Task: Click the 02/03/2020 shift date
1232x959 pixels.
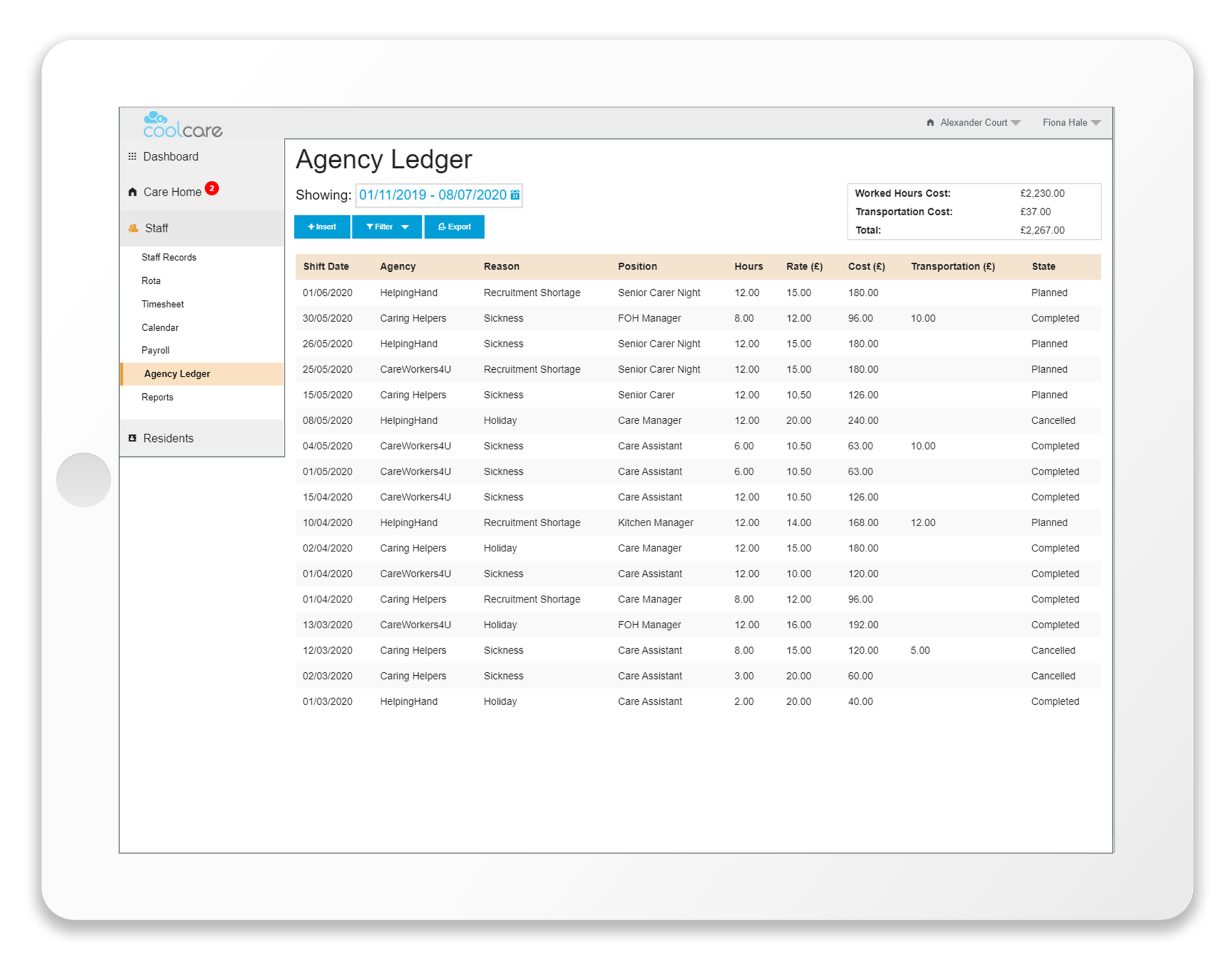Action: click(x=327, y=676)
